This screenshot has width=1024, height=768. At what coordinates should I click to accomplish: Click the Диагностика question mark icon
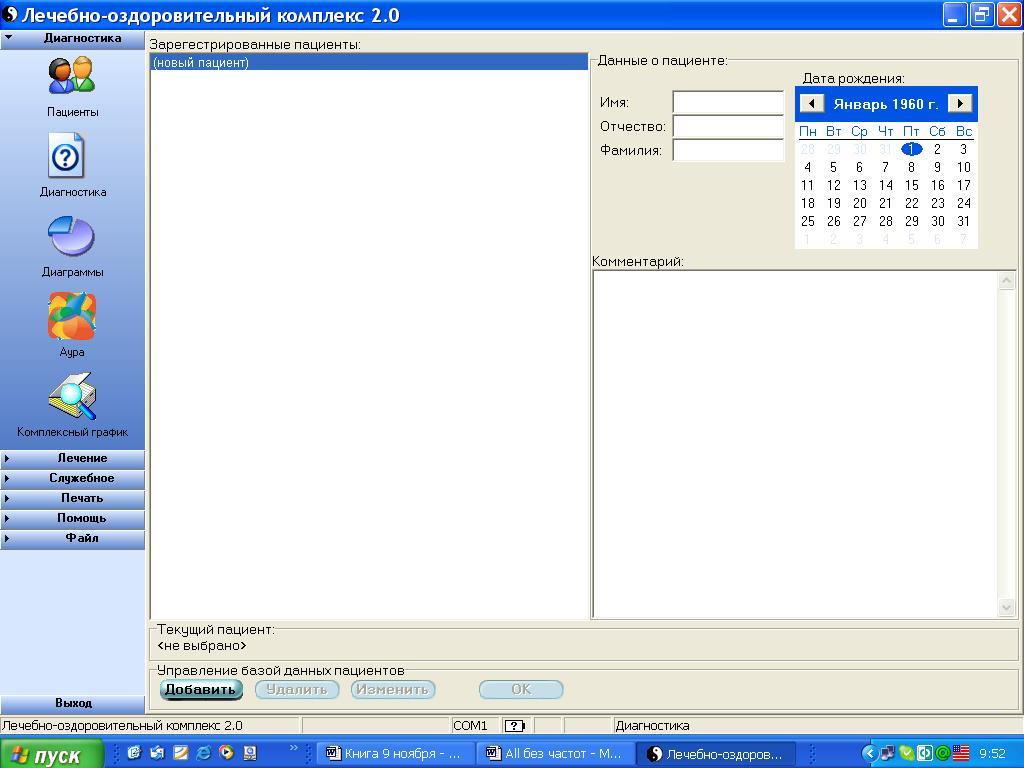point(67,157)
